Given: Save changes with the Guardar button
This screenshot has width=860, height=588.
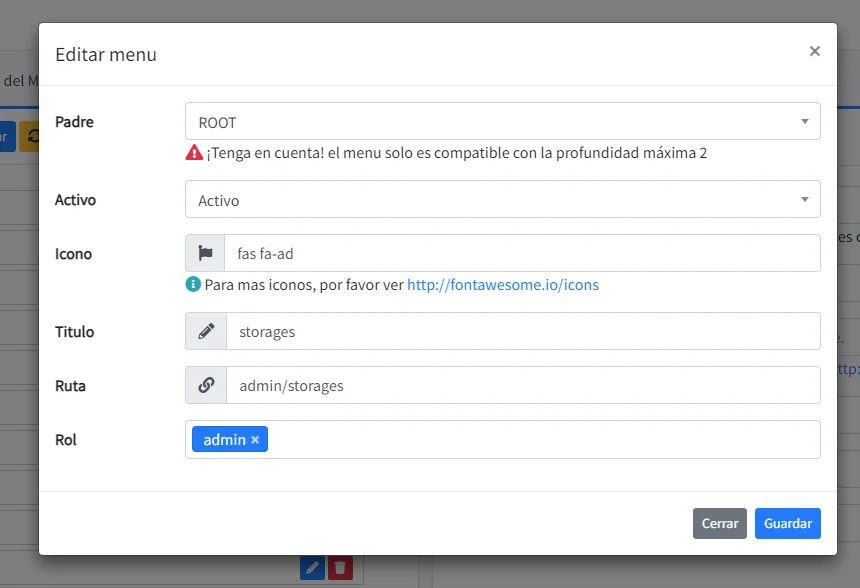Looking at the screenshot, I should (x=787, y=523).
